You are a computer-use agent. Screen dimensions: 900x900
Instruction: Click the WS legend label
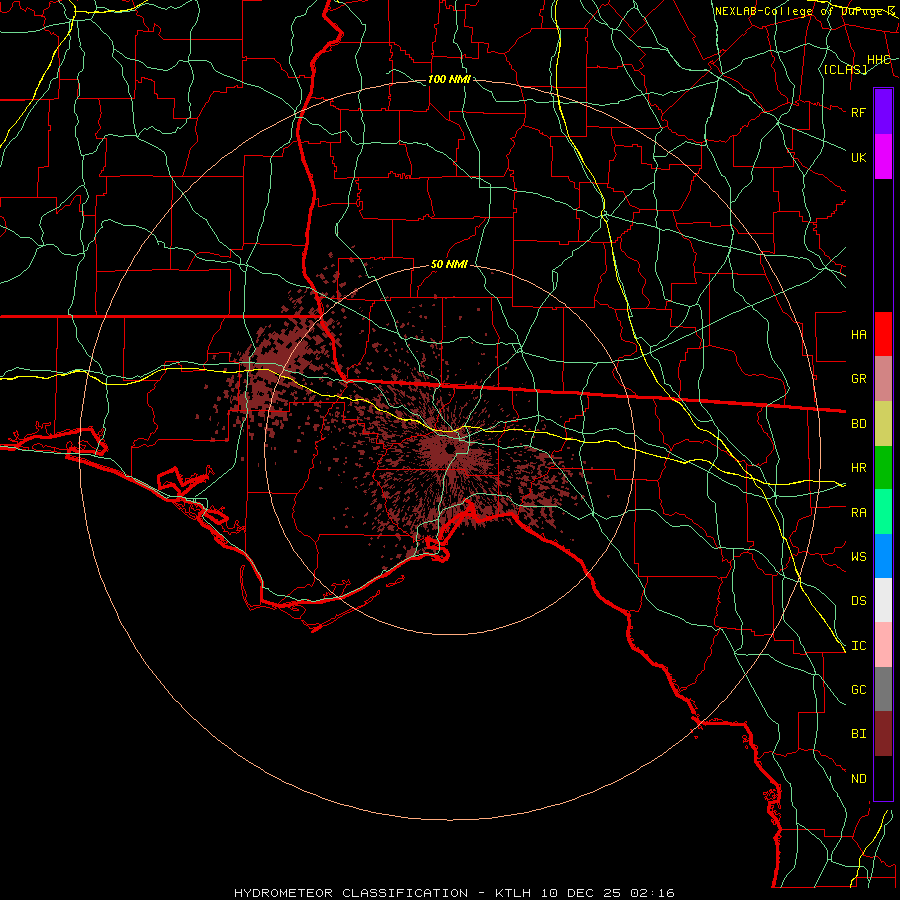[x=859, y=557]
